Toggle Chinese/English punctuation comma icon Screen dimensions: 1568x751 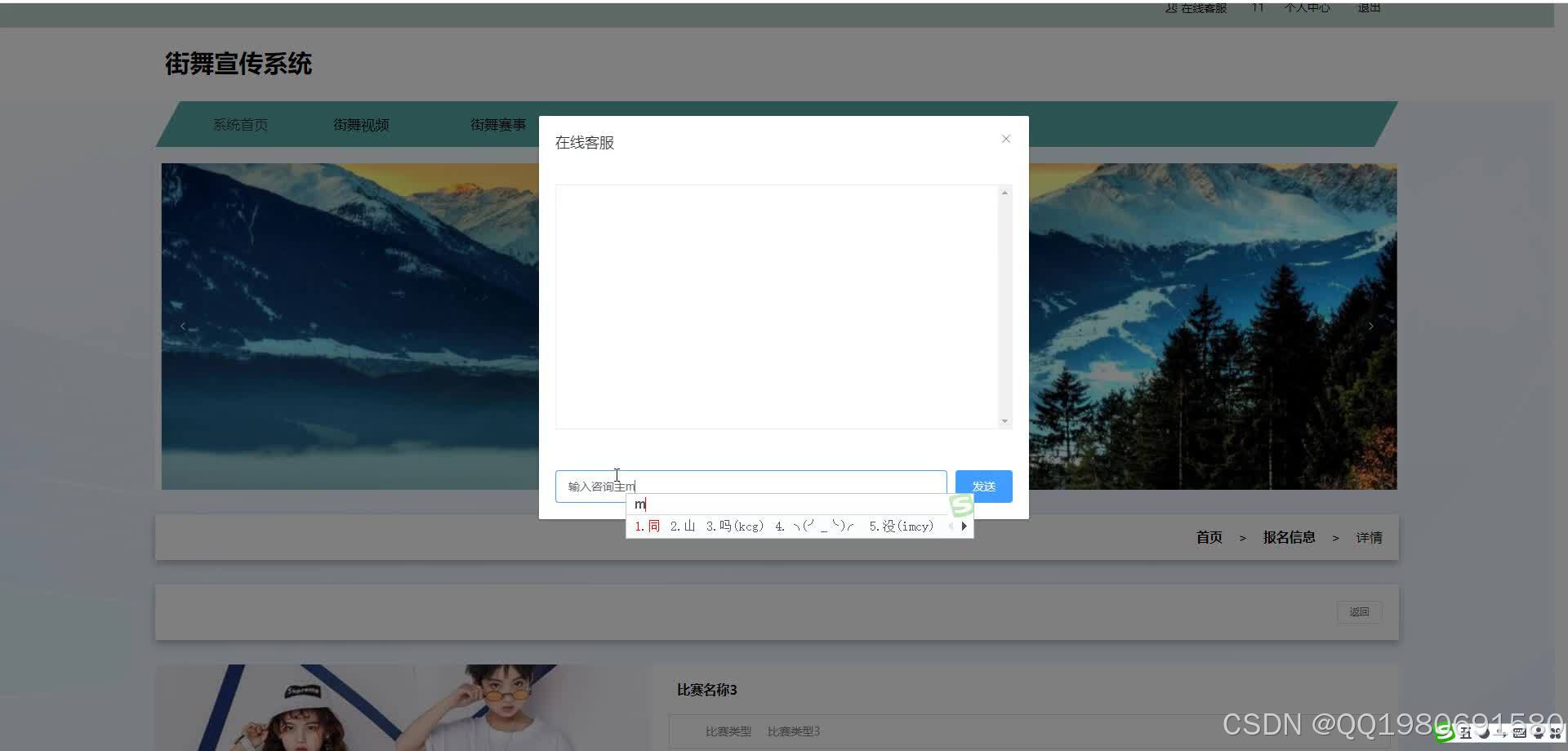tap(1501, 733)
